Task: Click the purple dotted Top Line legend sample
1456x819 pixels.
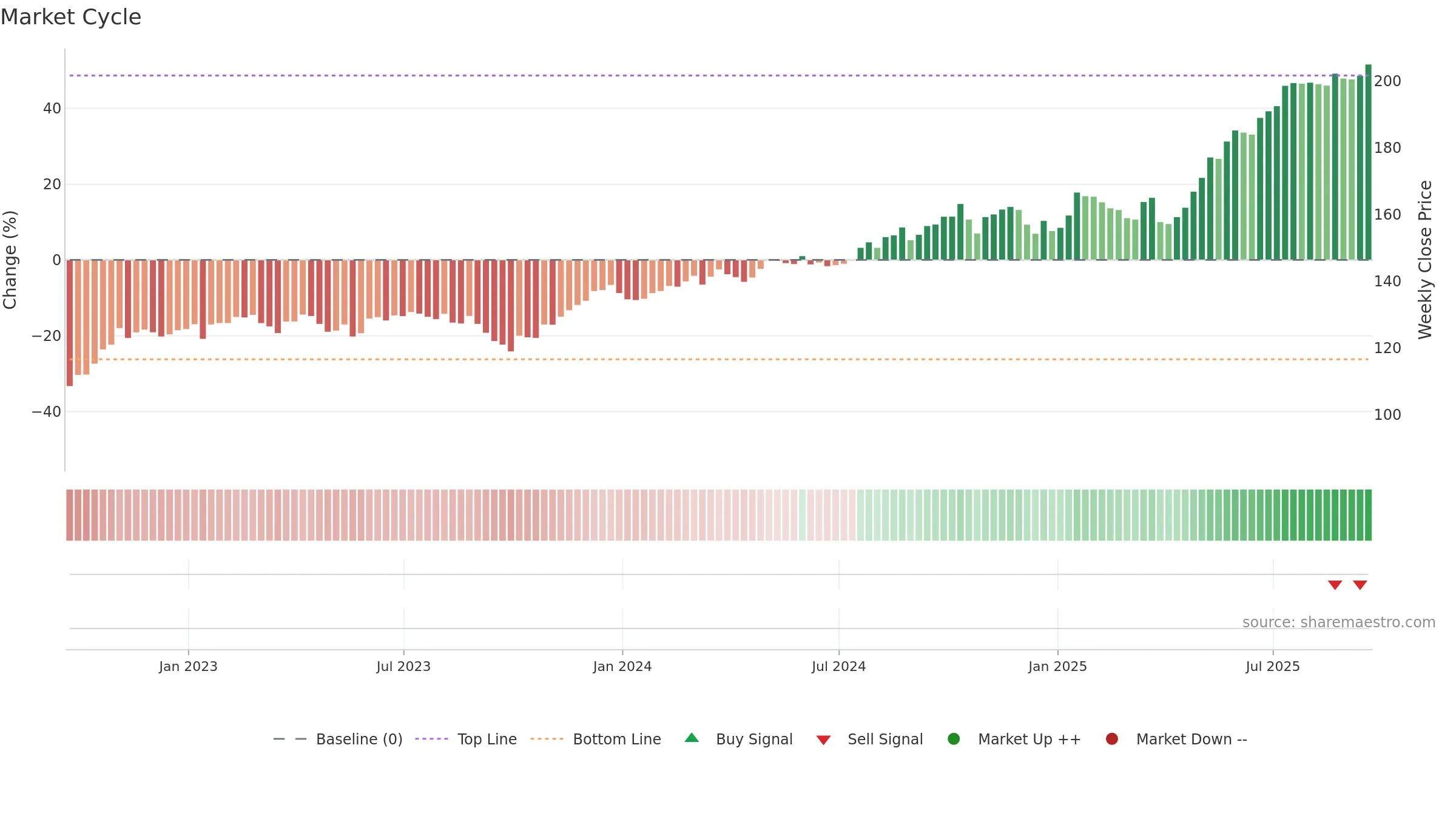Action: coord(431,739)
